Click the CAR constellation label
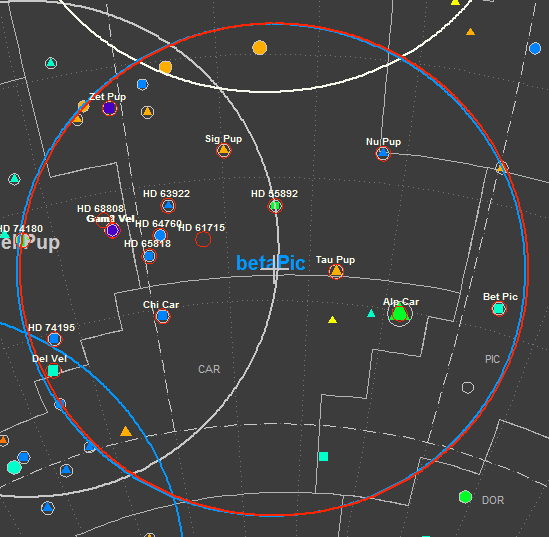The height and width of the screenshot is (537, 549). click(209, 369)
